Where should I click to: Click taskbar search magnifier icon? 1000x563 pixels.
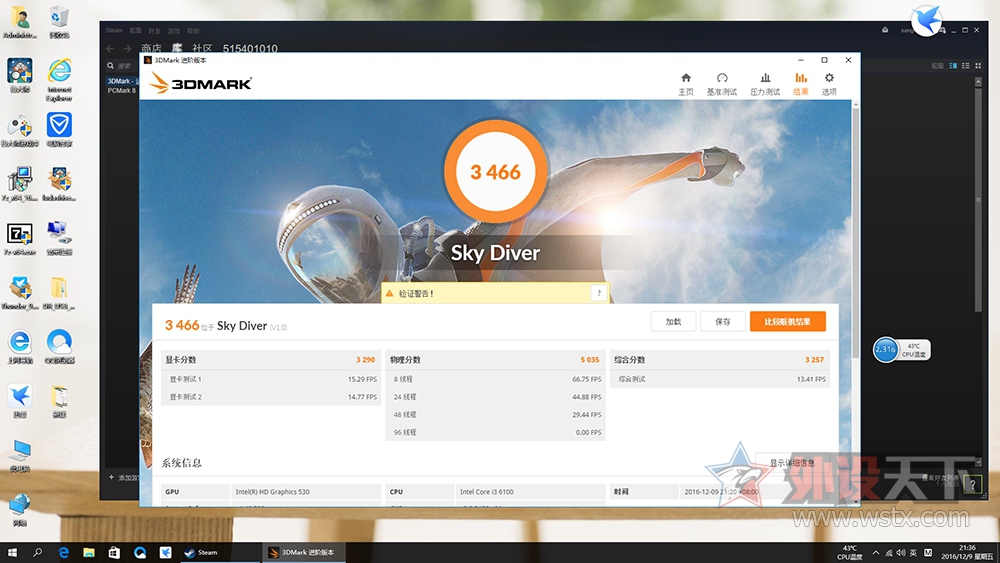[x=38, y=552]
